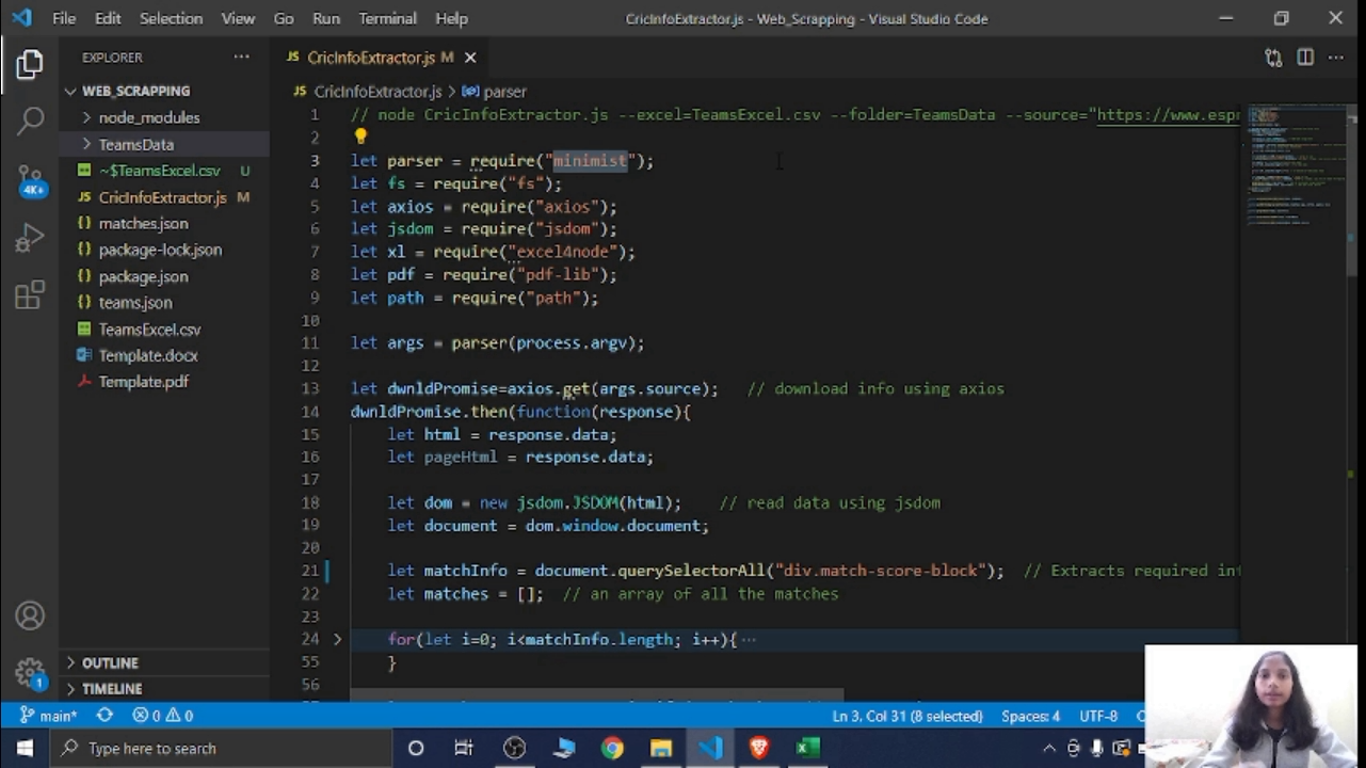This screenshot has width=1366, height=768.
Task: Open the Search view in activity bar
Action: (30, 122)
